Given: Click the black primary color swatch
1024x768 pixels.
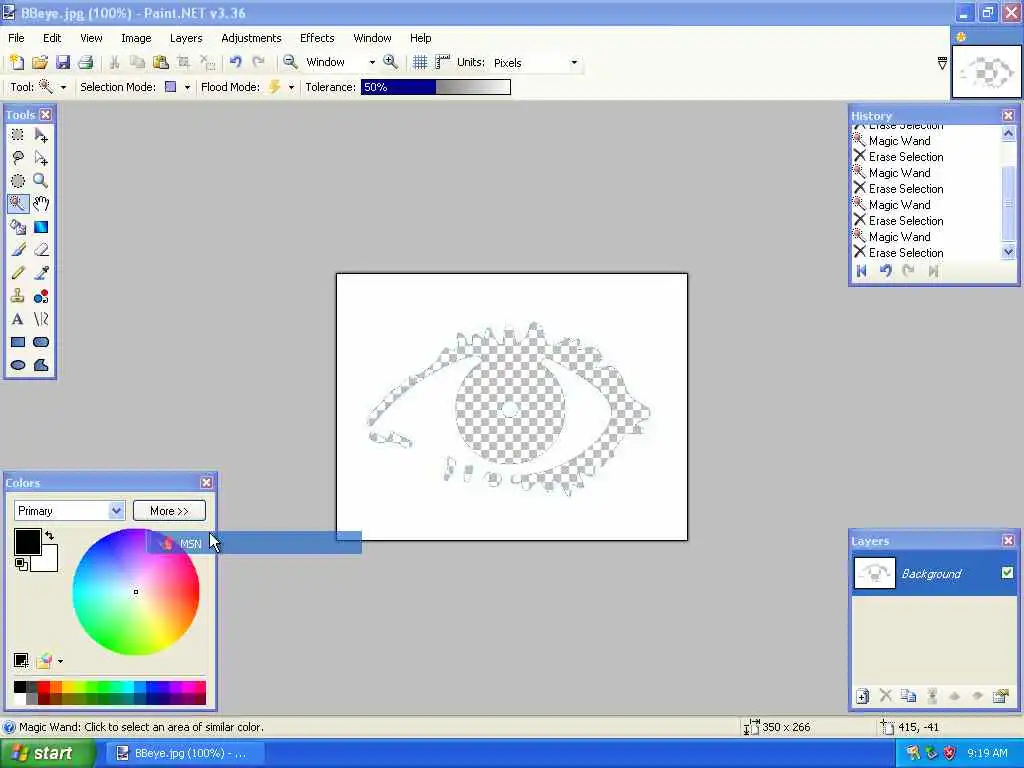Looking at the screenshot, I should (27, 541).
